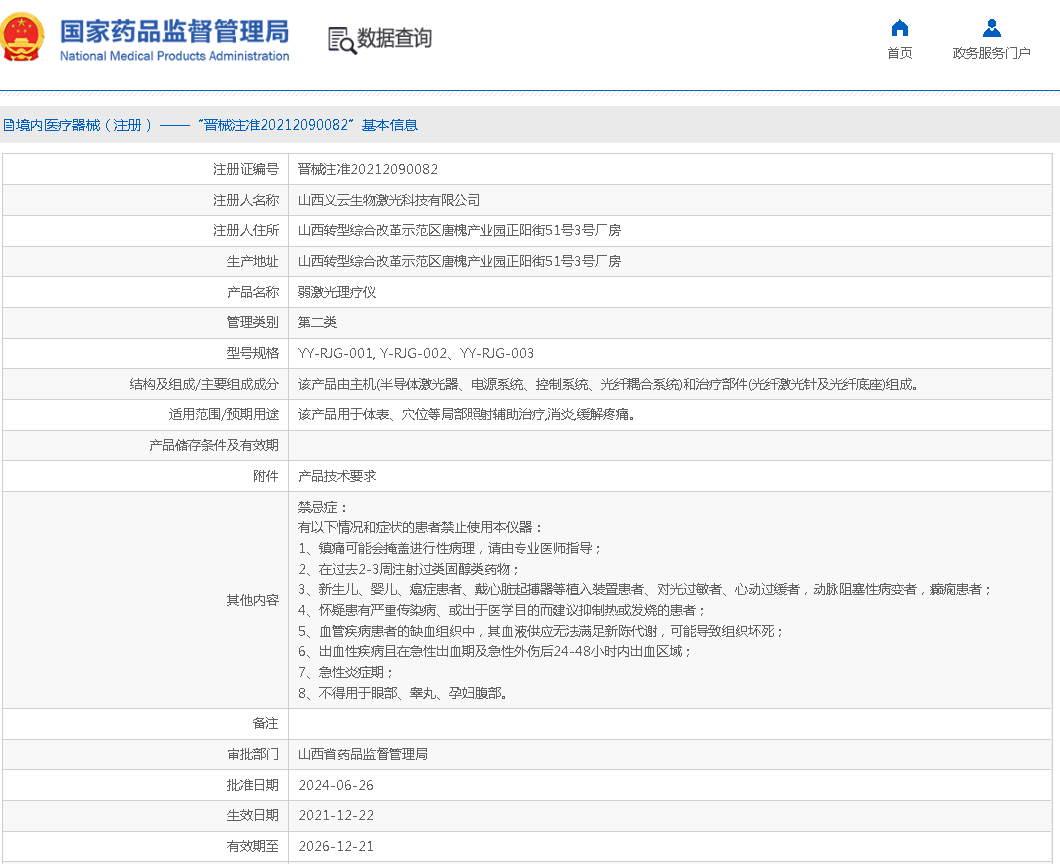Click registrant name 山西义云生物激光科技有限公司
This screenshot has width=1060, height=864.
tap(389, 200)
